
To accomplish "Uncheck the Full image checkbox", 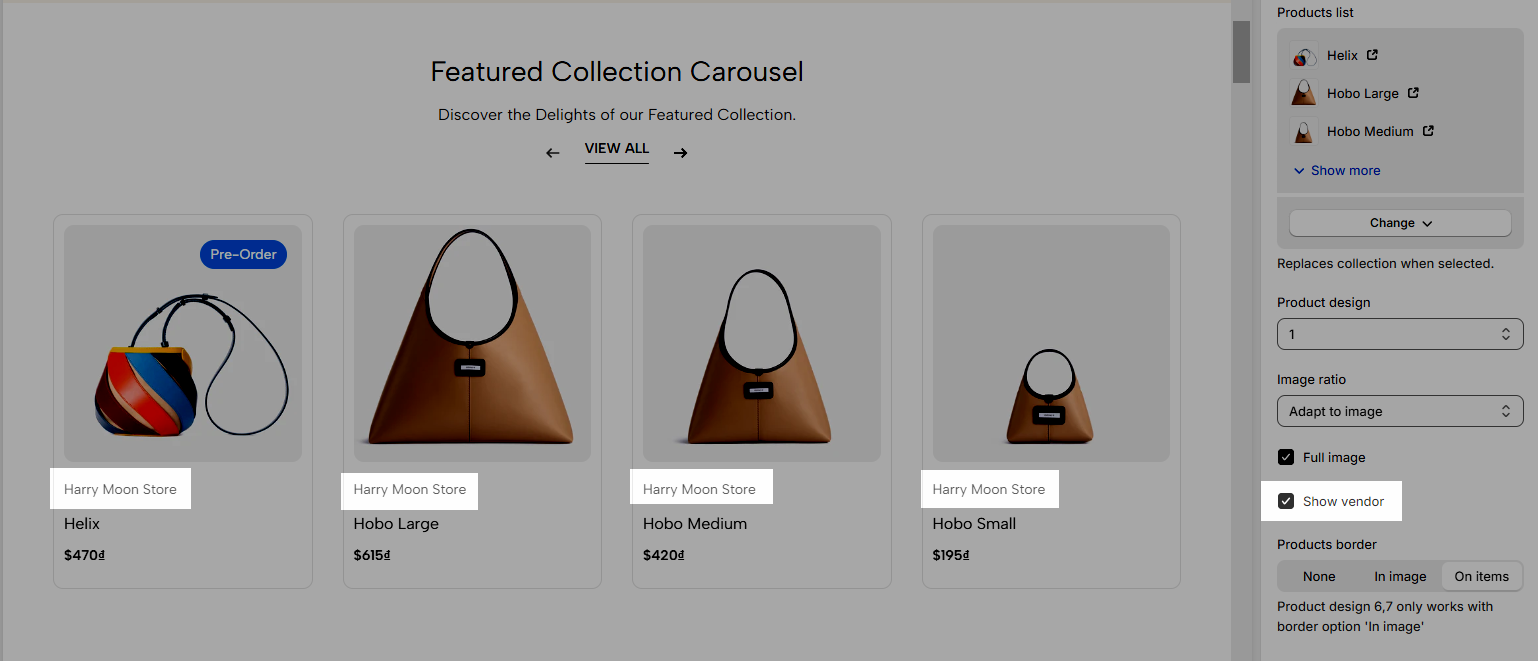I will (1286, 457).
